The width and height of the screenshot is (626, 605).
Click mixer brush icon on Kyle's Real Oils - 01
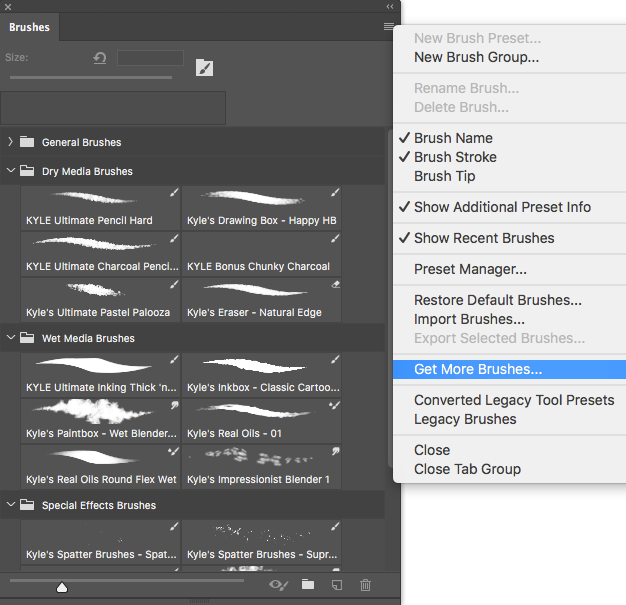(x=334, y=405)
